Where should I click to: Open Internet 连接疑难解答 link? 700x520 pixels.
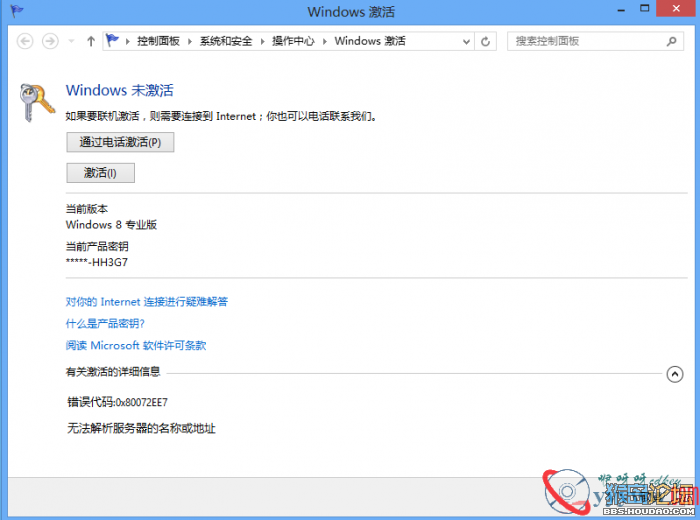146,302
